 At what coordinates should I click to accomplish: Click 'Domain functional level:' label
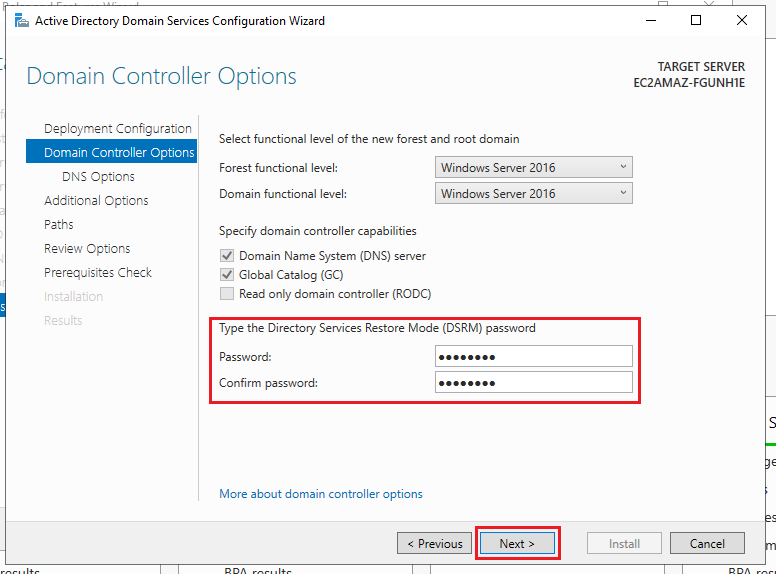pos(283,194)
